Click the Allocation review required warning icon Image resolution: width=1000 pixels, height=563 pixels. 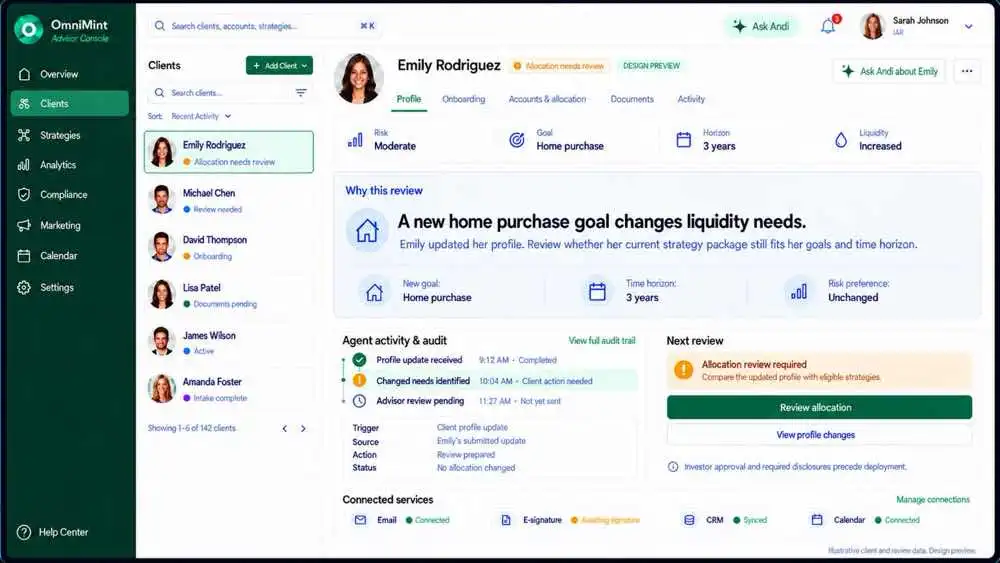[684, 370]
